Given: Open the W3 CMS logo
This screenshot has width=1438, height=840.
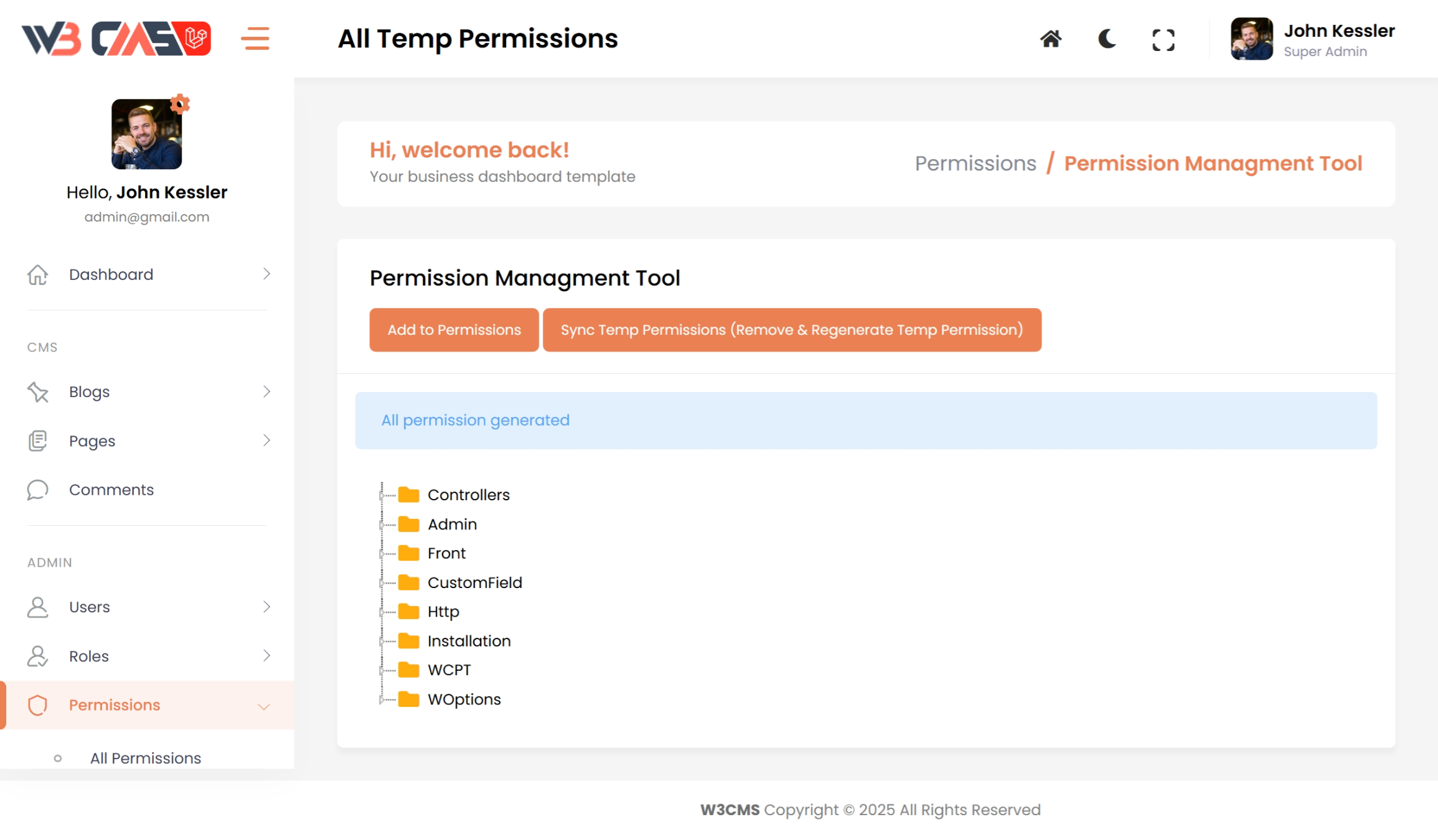Looking at the screenshot, I should click(116, 39).
